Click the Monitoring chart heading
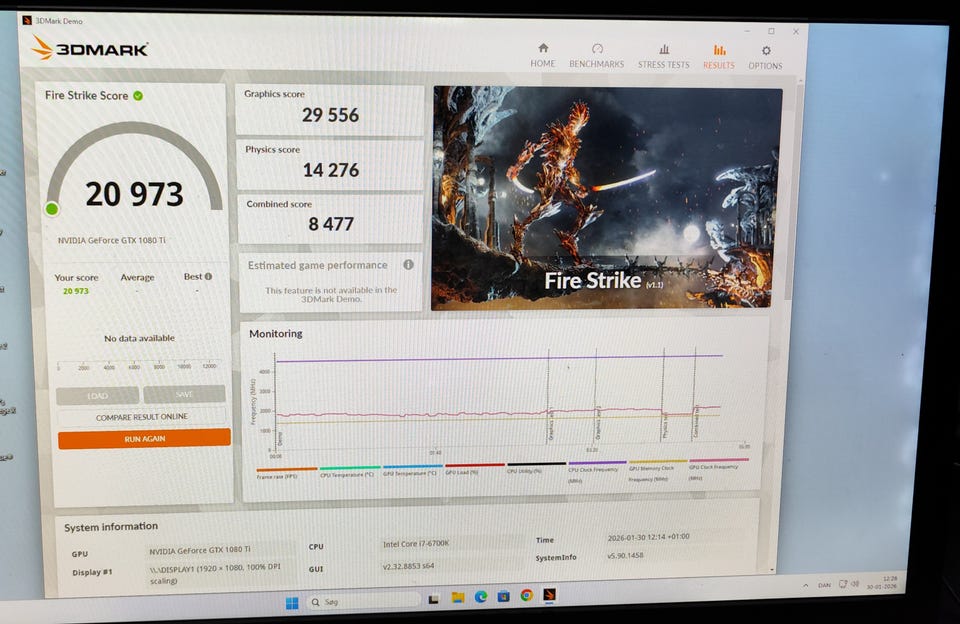Viewport: 960px width, 624px height. tap(276, 333)
